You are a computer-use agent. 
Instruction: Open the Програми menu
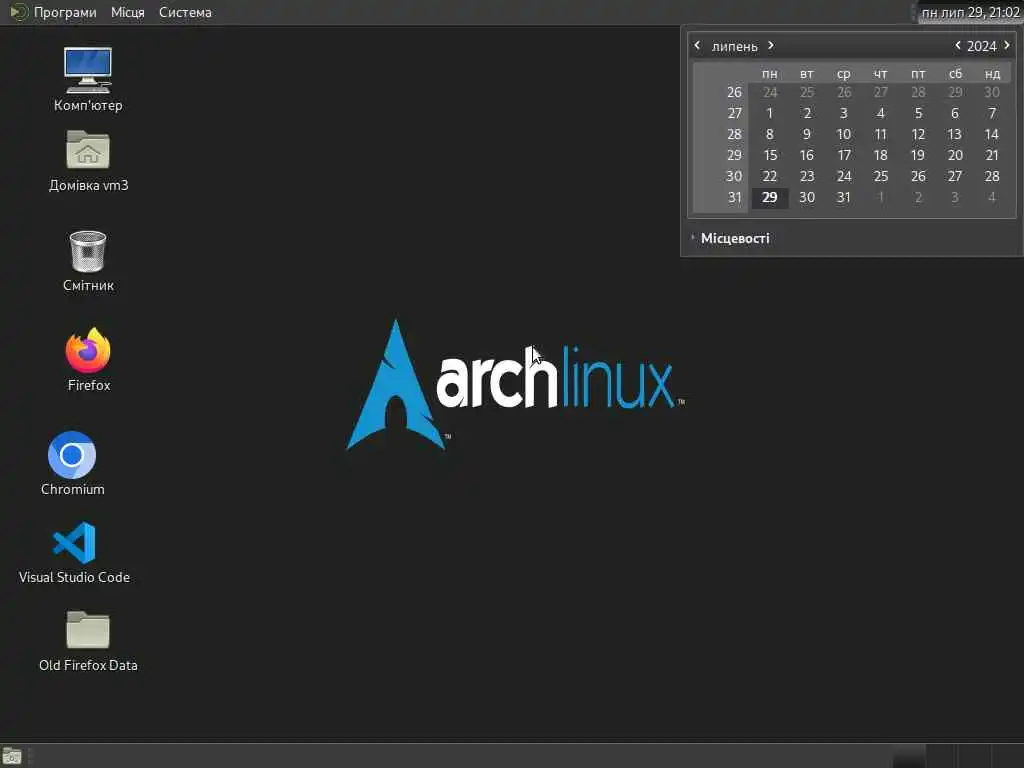coord(65,12)
